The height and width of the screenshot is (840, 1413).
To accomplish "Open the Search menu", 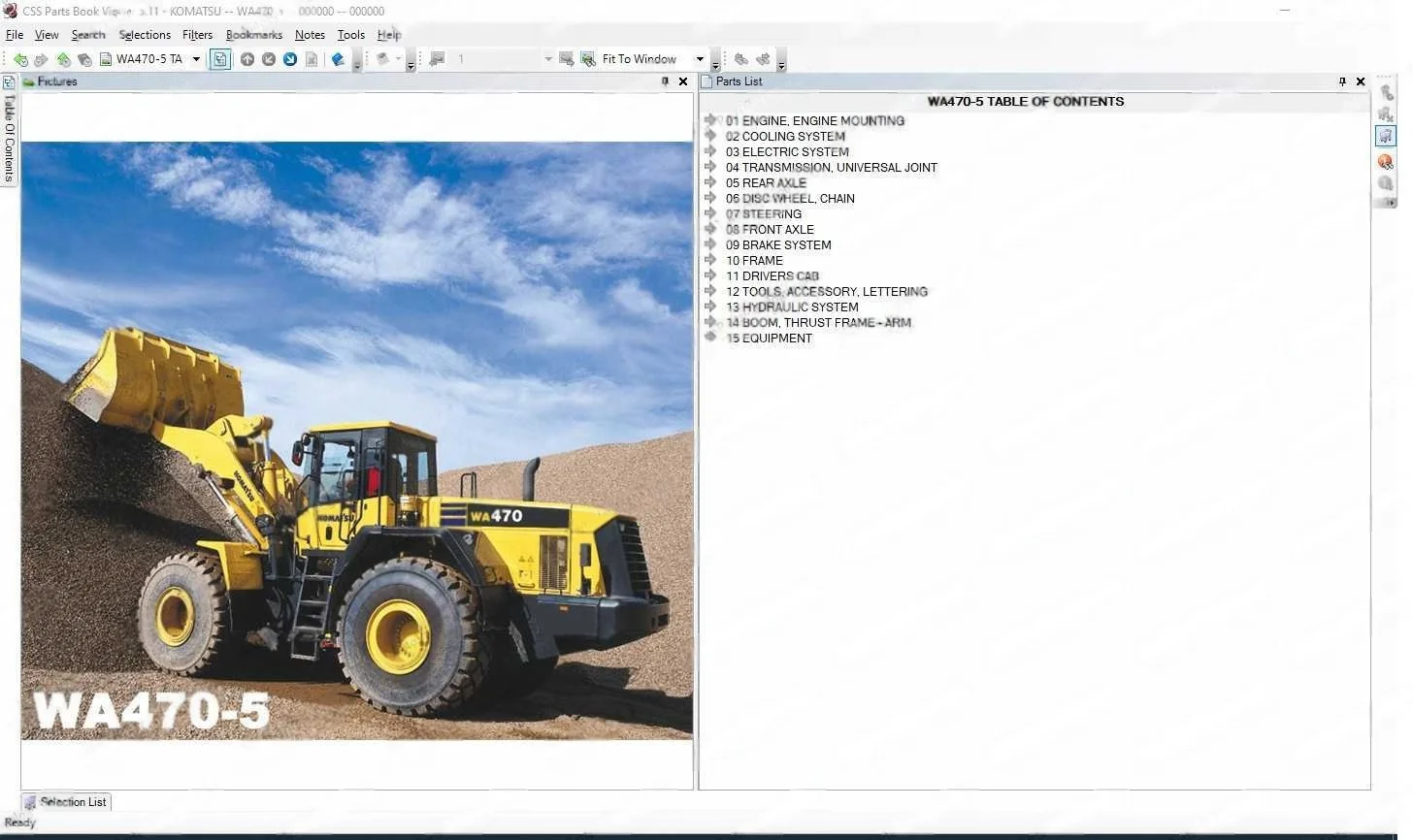I will 88,35.
